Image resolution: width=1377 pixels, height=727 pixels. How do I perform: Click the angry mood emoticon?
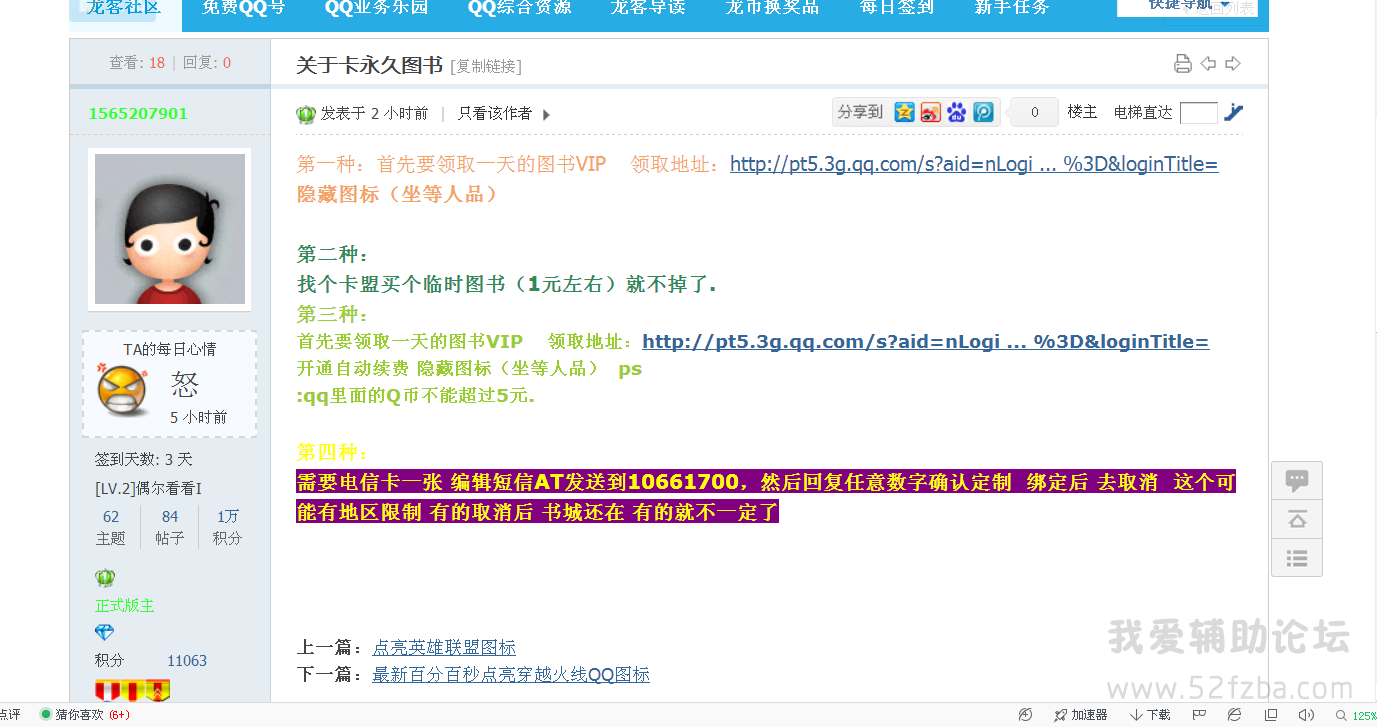(122, 390)
